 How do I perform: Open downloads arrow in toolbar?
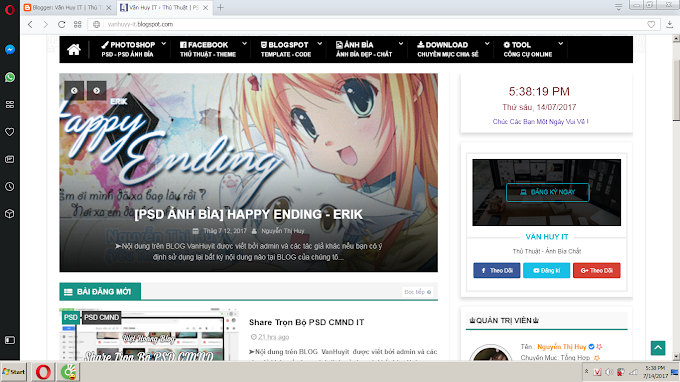[670, 24]
